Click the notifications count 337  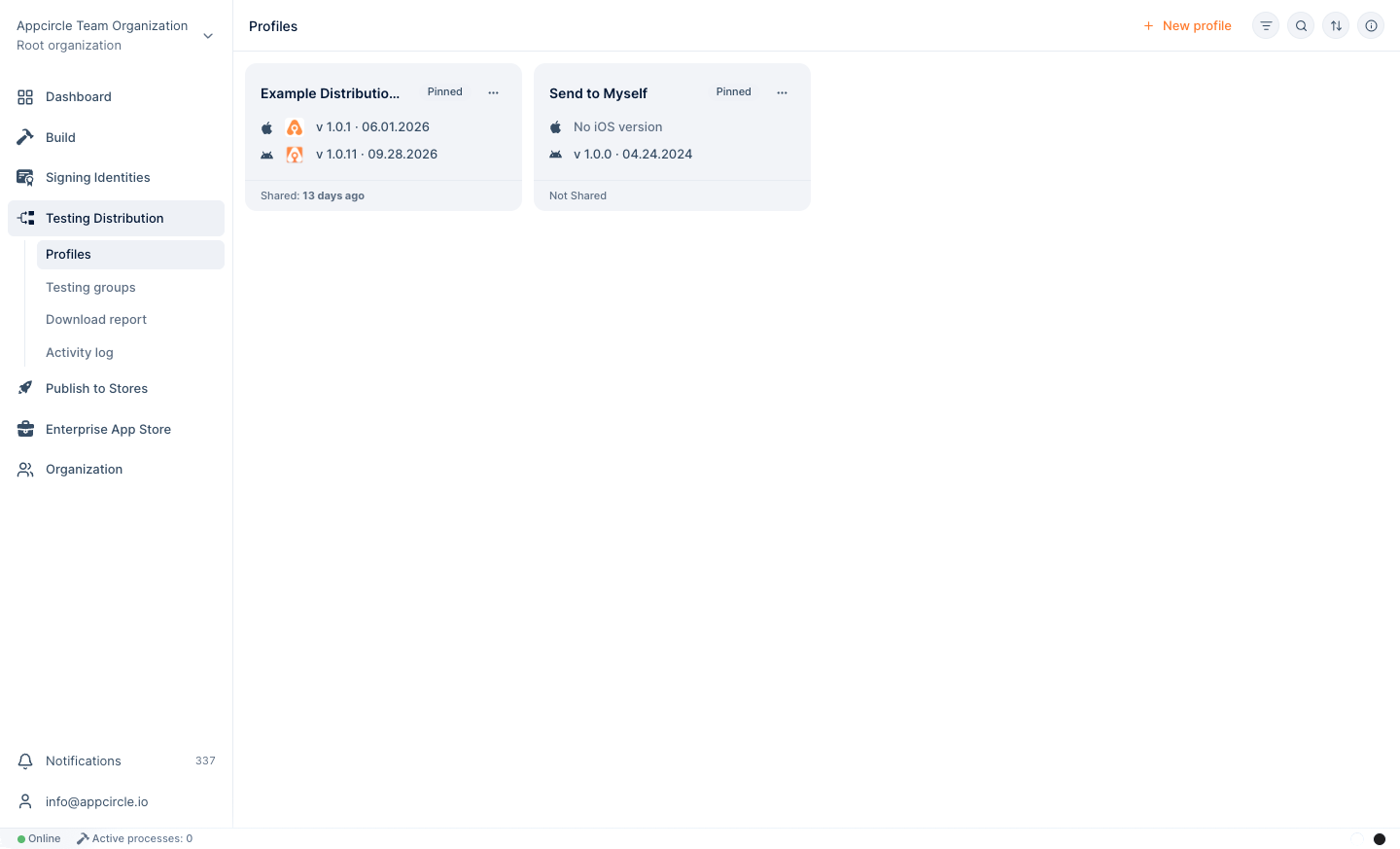[x=205, y=761]
